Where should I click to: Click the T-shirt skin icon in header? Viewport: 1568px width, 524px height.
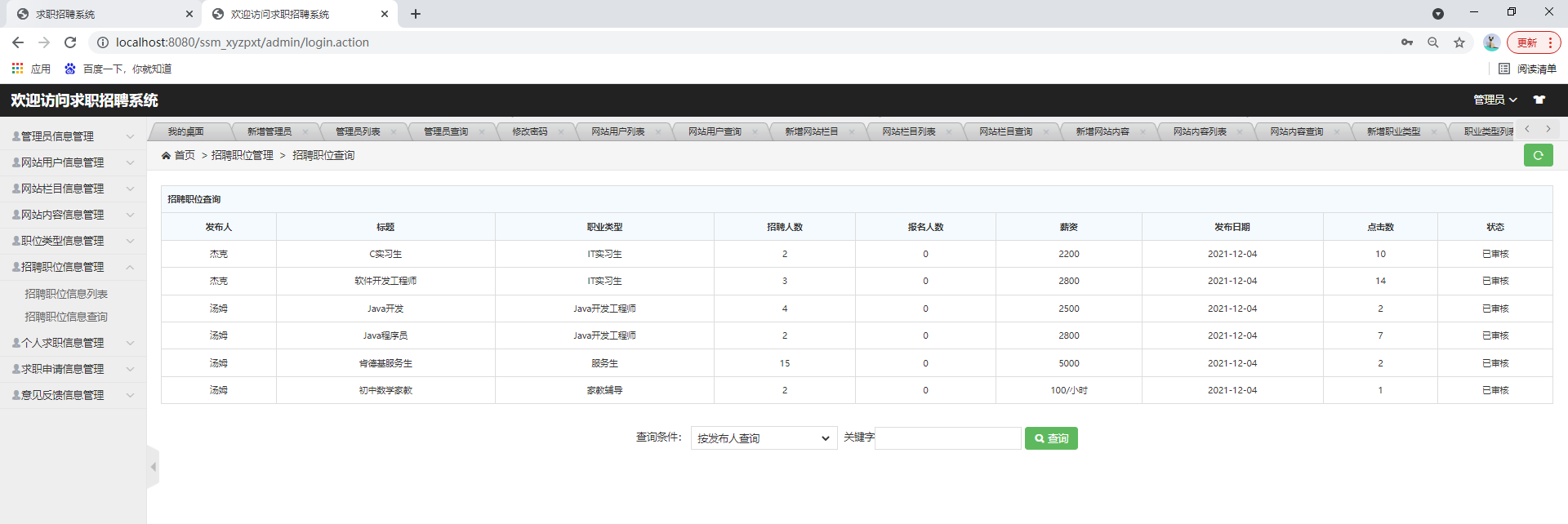(x=1539, y=100)
